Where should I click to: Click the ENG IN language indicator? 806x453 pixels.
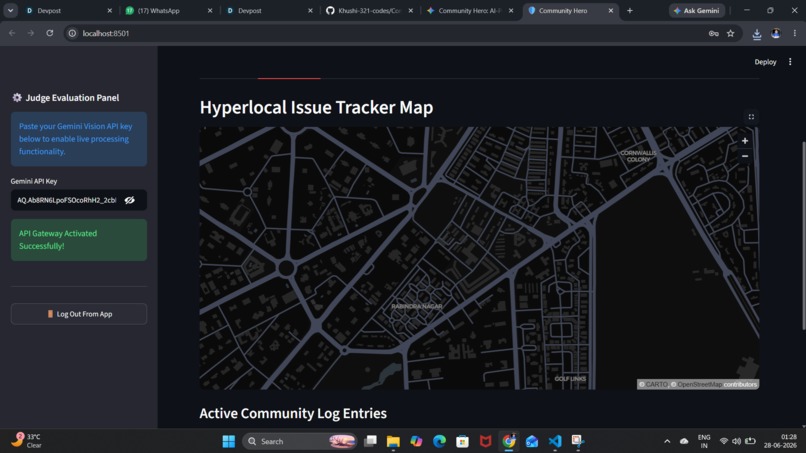coord(704,441)
